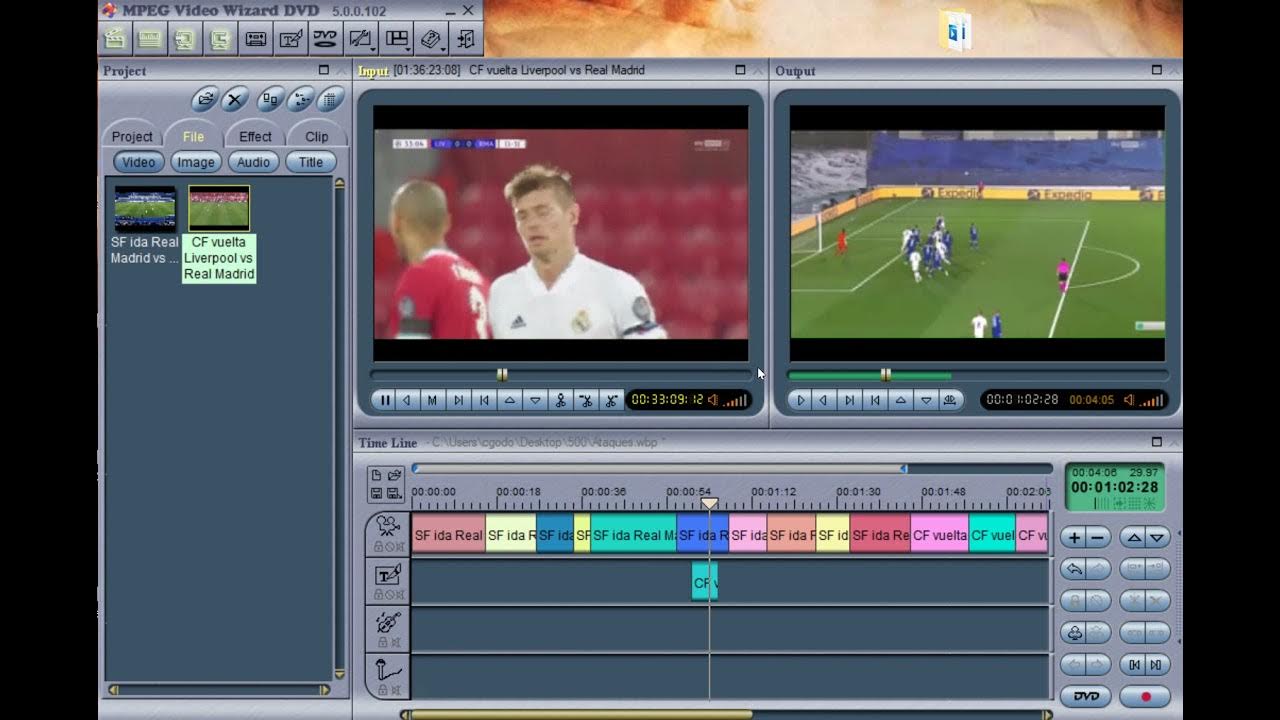The height and width of the screenshot is (720, 1280).
Task: Open the cassette tape capture tool
Action: click(256, 39)
